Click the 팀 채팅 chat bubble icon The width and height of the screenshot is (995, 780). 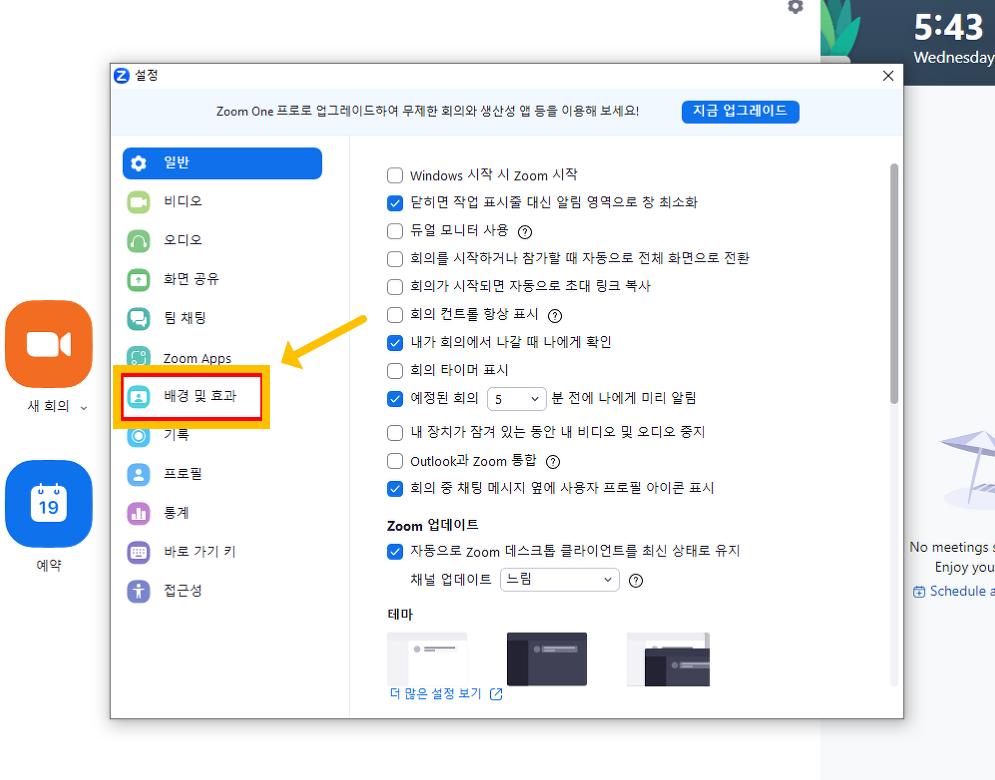point(138,319)
